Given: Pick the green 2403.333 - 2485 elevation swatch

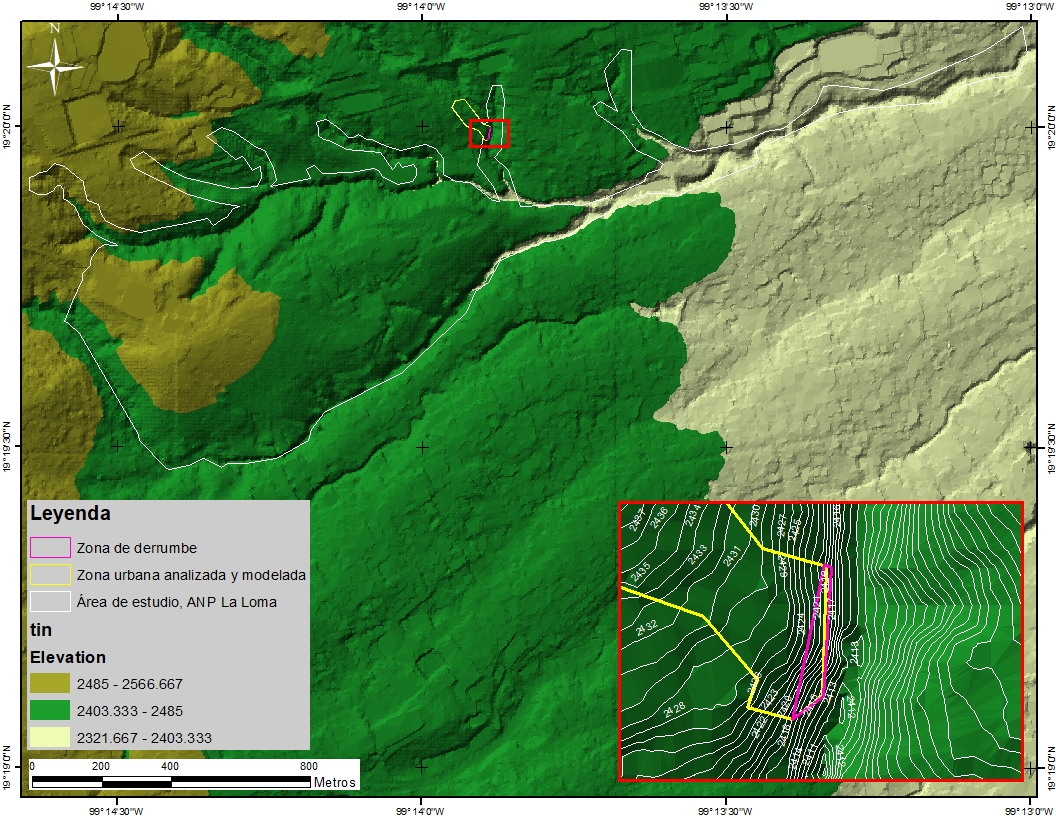Looking at the screenshot, I should coord(50,711).
